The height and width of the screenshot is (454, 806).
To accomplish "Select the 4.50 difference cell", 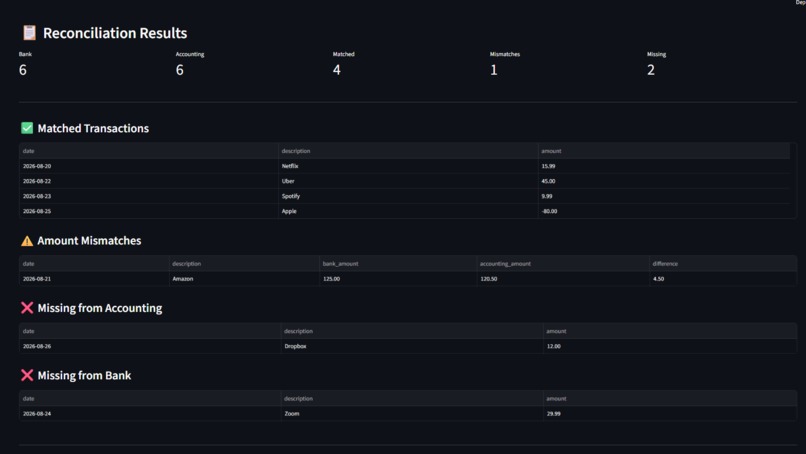I will click(x=723, y=279).
